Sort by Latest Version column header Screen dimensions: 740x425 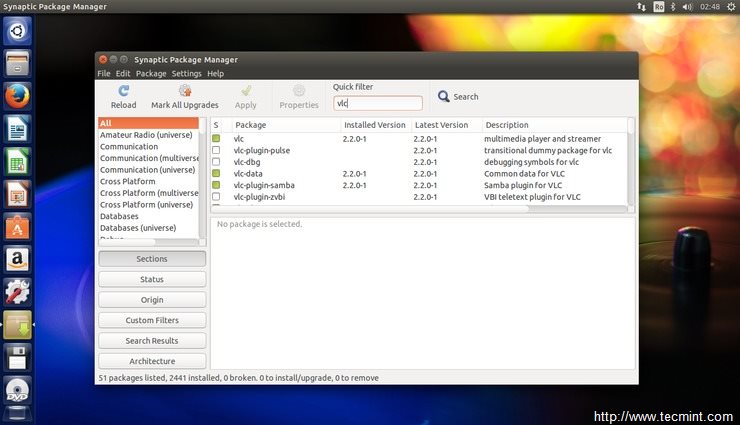coord(441,125)
